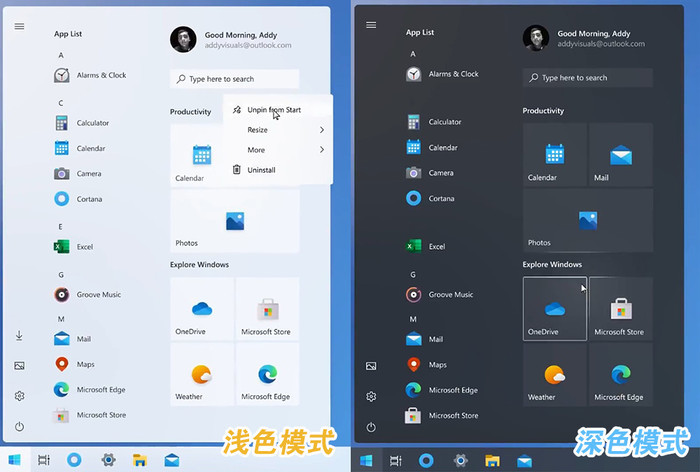Click the user profile avatar in the light menu

(x=183, y=39)
